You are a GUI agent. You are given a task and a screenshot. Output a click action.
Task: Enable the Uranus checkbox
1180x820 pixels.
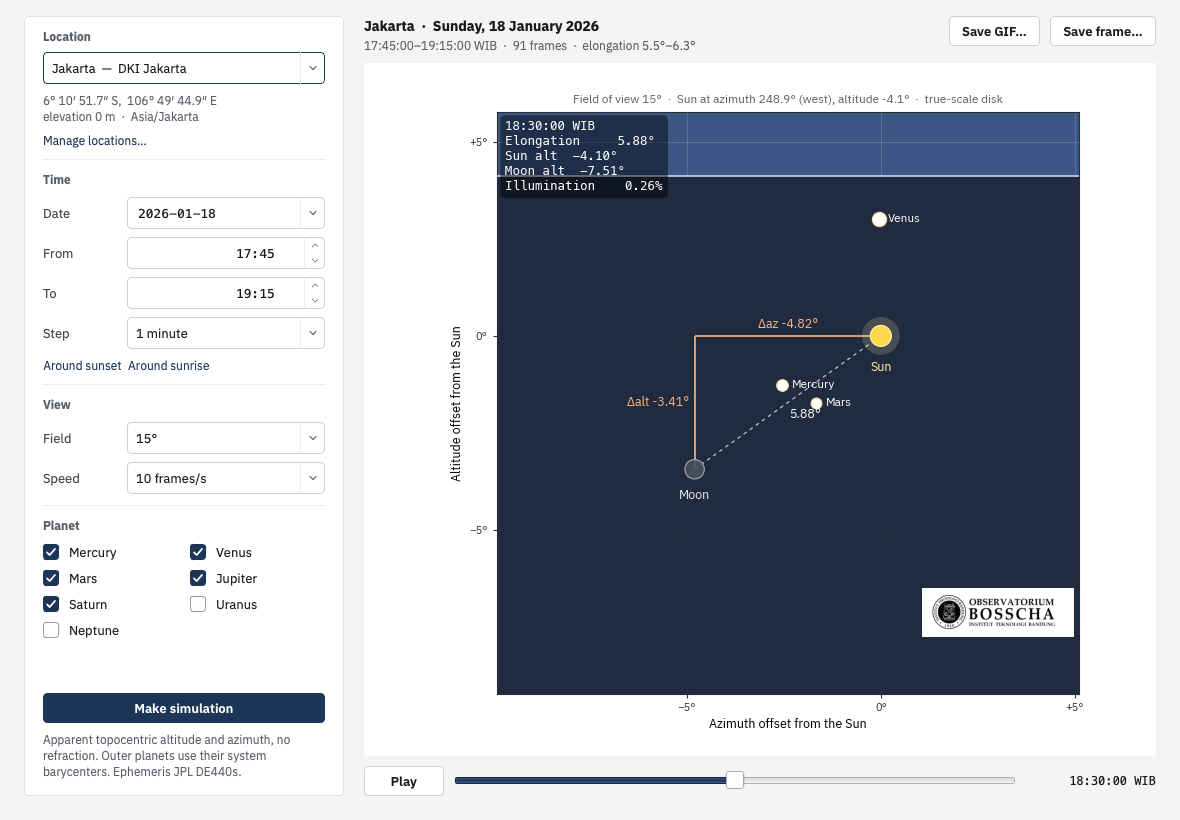198,604
